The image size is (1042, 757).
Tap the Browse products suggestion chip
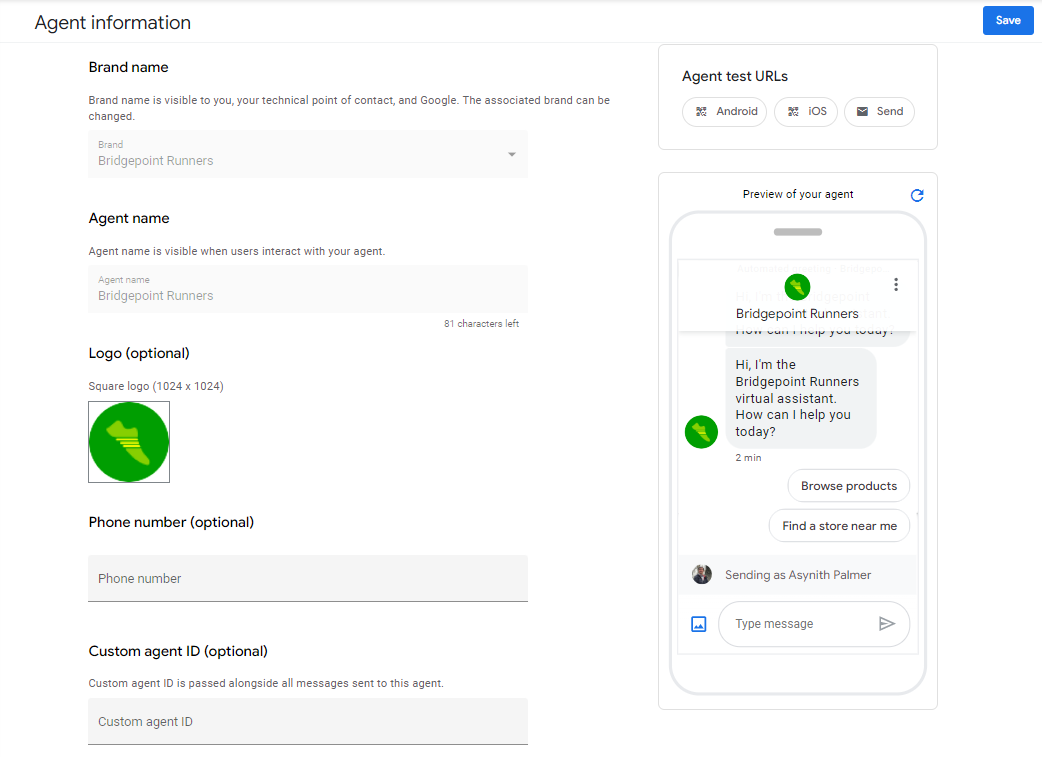(848, 486)
